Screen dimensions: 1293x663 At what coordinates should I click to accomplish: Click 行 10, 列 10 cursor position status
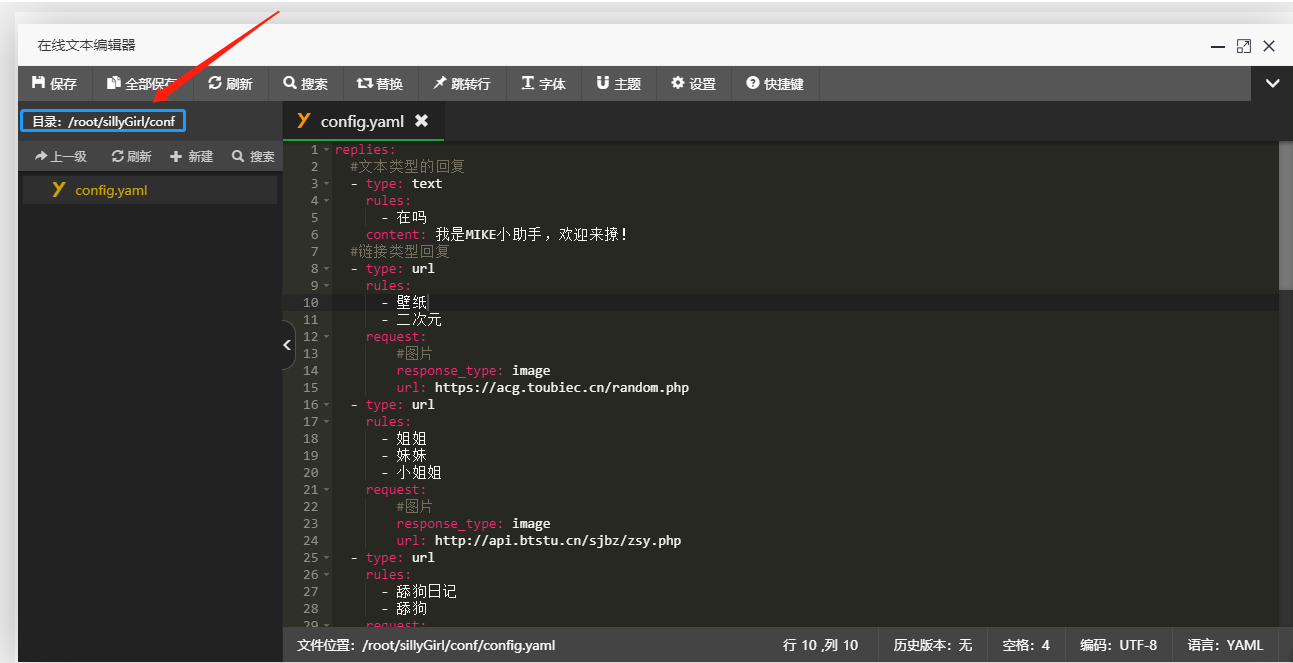point(821,645)
